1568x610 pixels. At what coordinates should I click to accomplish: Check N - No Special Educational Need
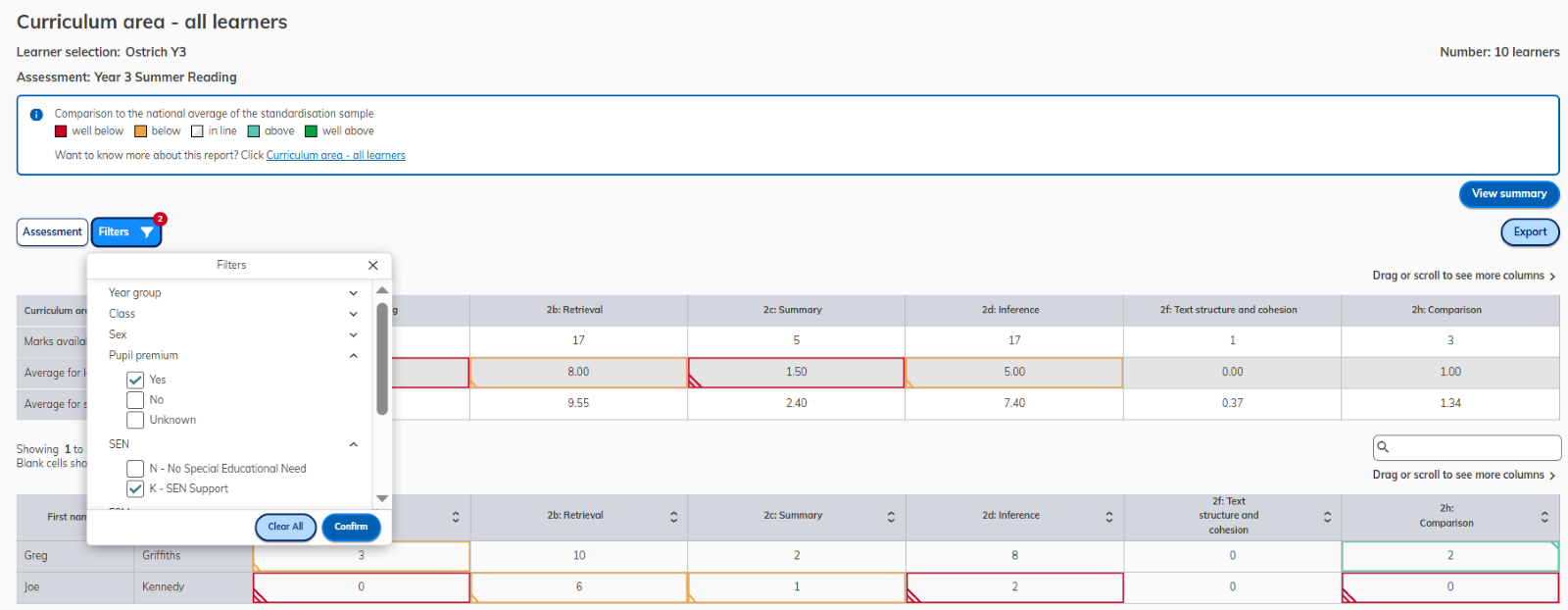pyautogui.click(x=135, y=469)
